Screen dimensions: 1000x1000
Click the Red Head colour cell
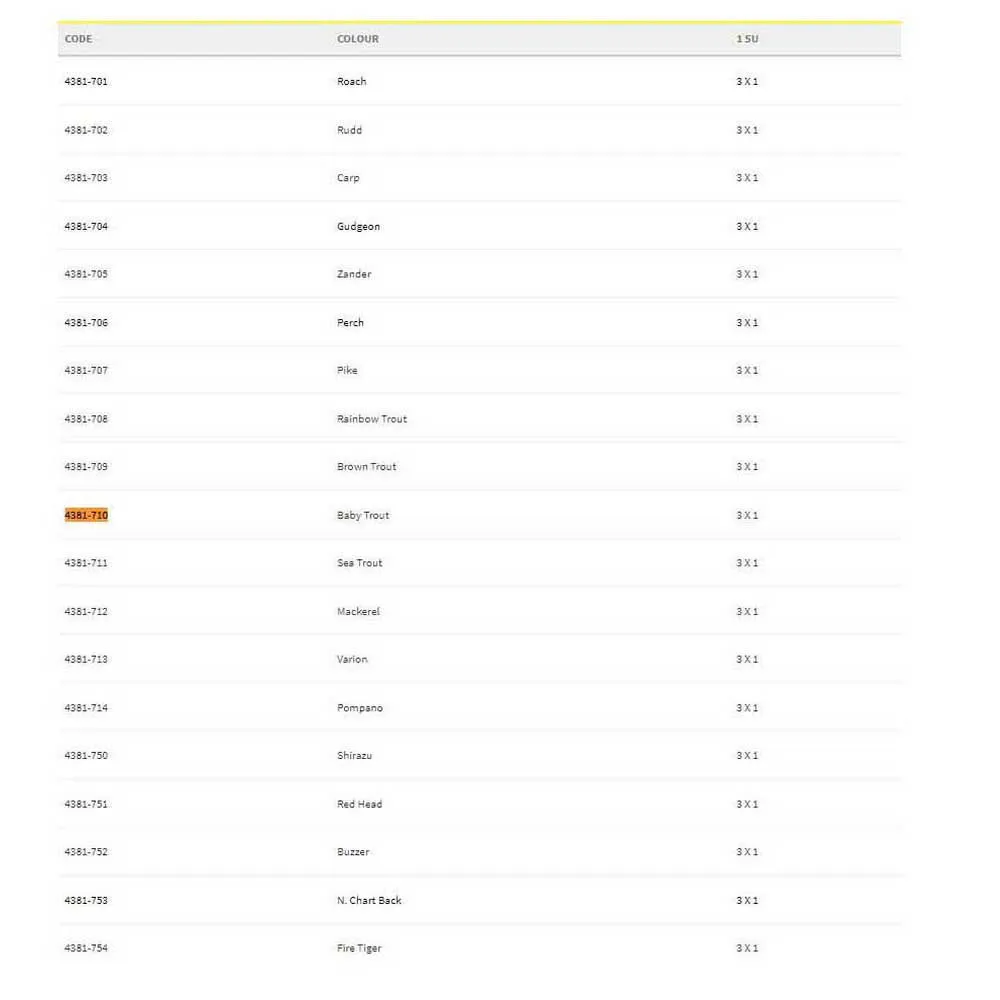pyautogui.click(x=359, y=804)
